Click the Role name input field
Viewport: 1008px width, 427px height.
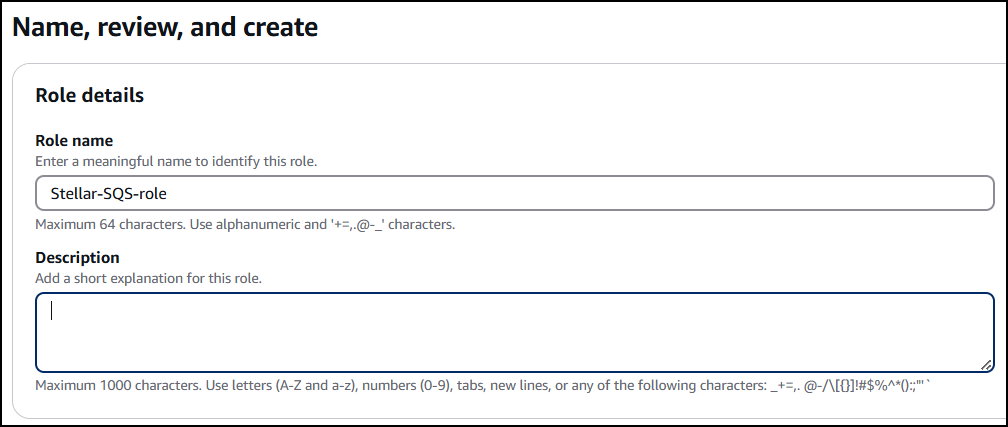(x=514, y=193)
